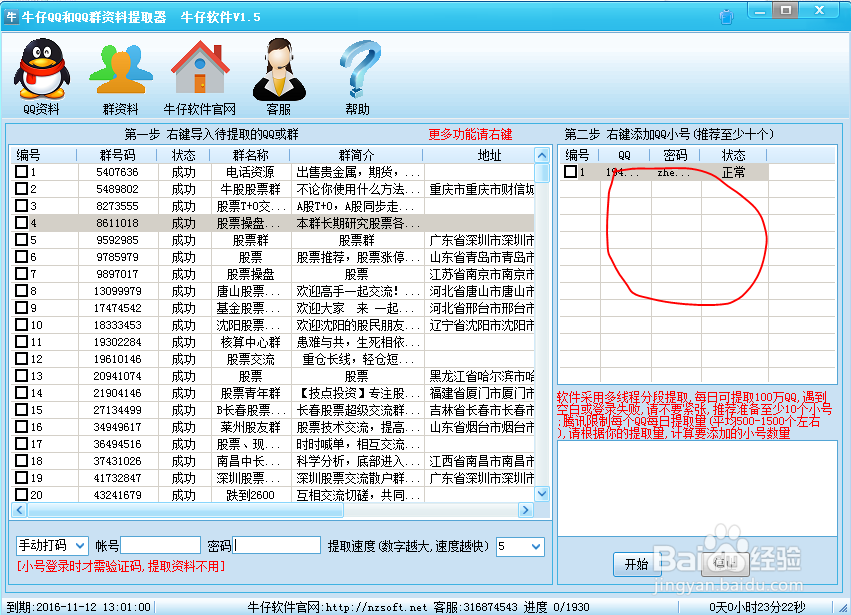
Task: Click address 重庆市重庆市财信城 in row 2
Action: point(481,189)
